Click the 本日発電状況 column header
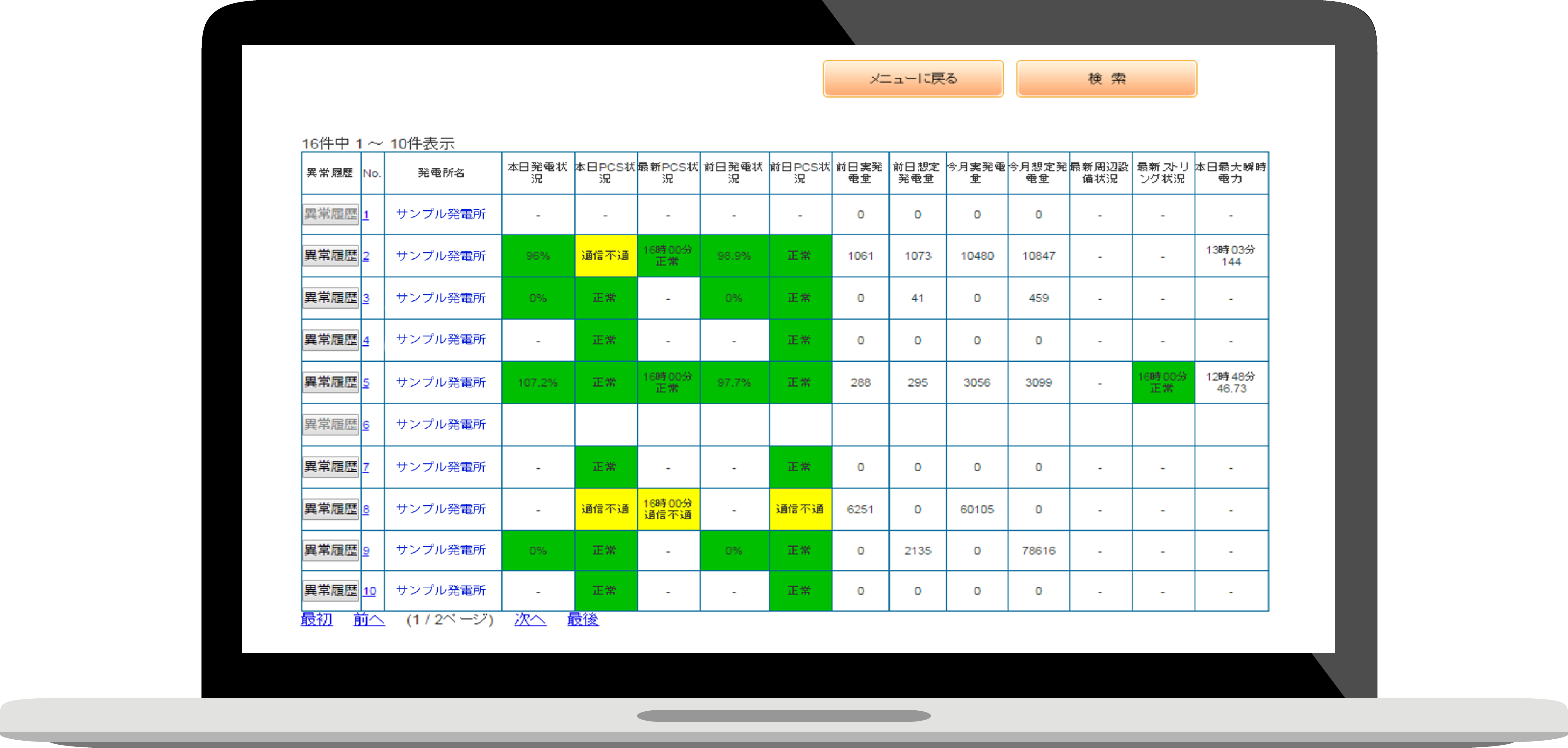This screenshot has height=748, width=1568. coord(537,173)
